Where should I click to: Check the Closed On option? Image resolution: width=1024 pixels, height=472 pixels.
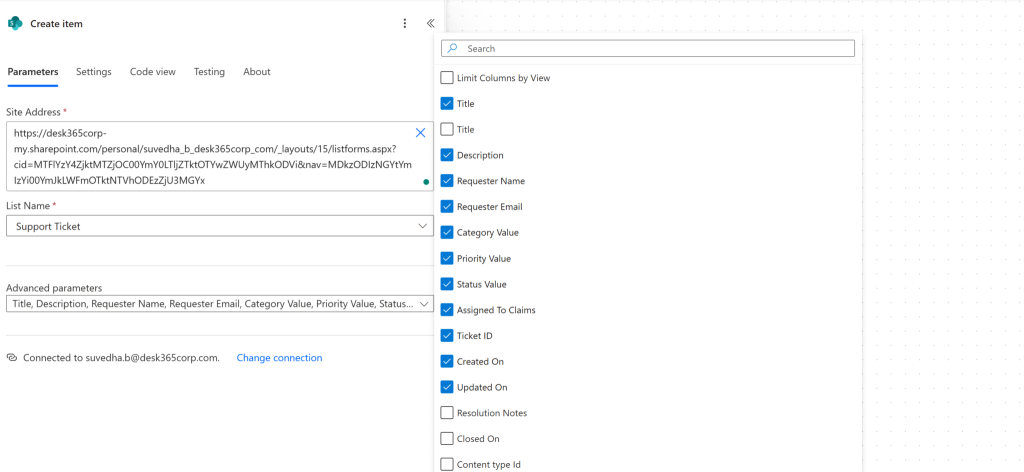pos(447,439)
